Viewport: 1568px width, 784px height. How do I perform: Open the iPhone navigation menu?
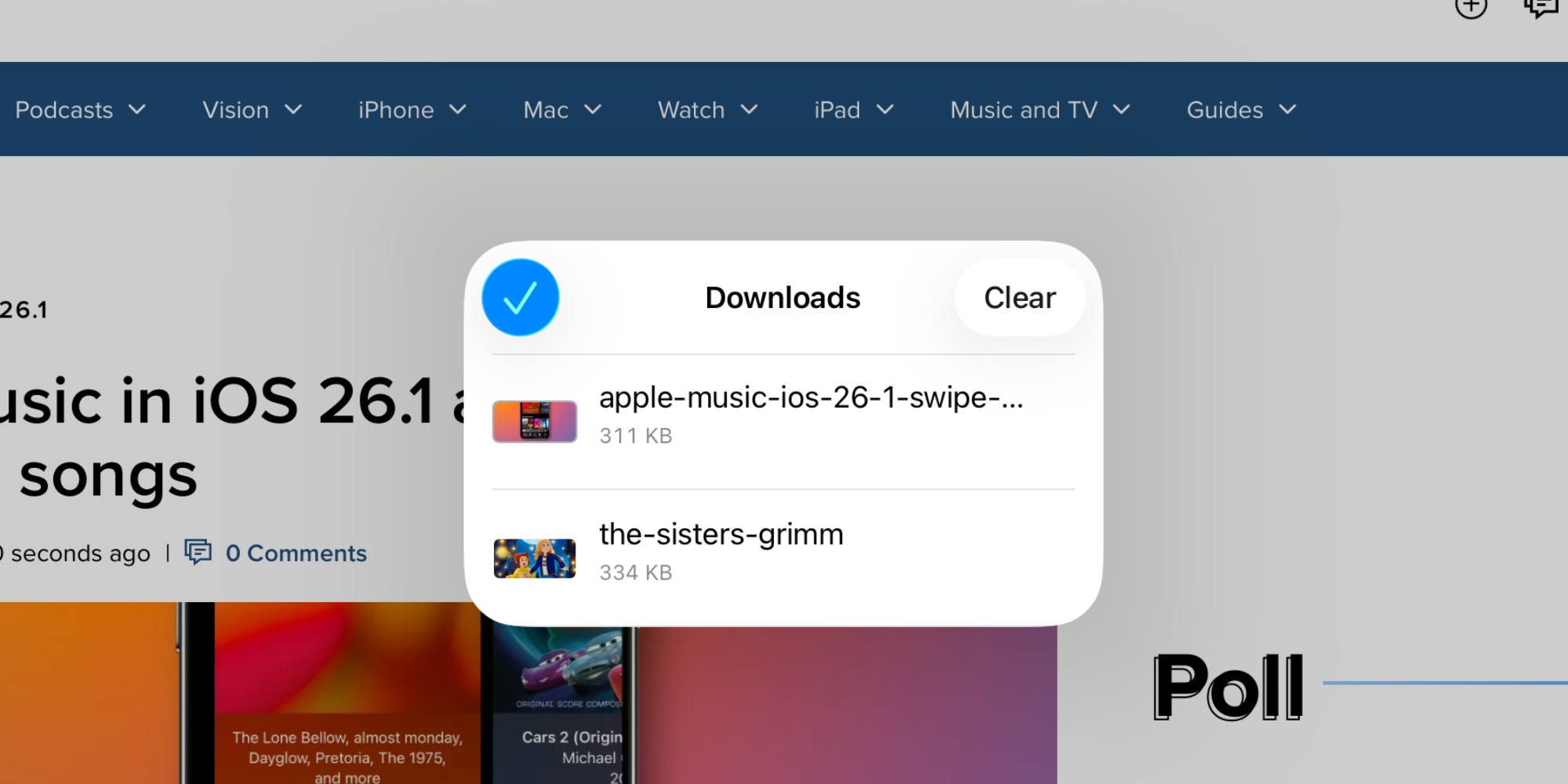[x=411, y=110]
